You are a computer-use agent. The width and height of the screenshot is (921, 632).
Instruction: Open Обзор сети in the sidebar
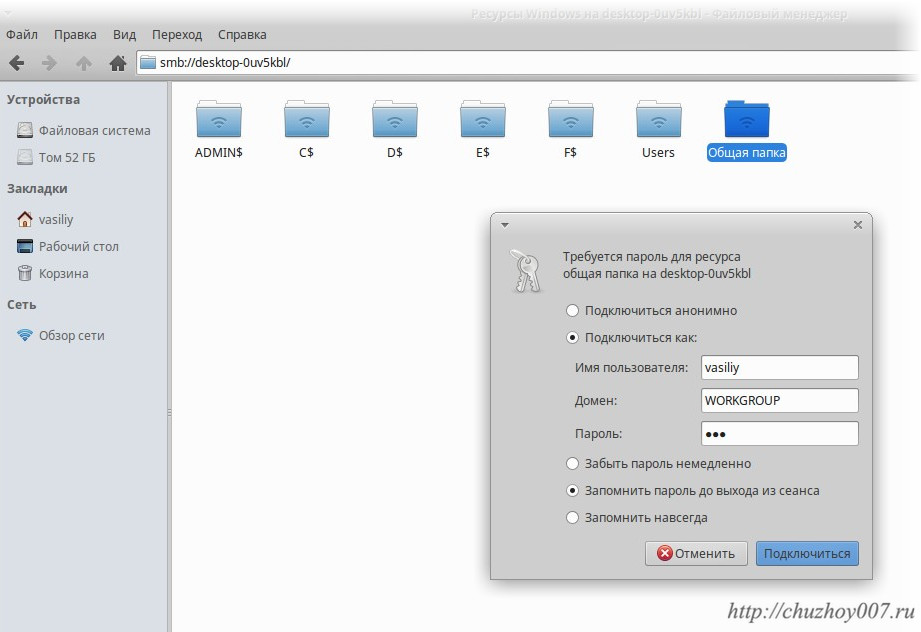(71, 335)
